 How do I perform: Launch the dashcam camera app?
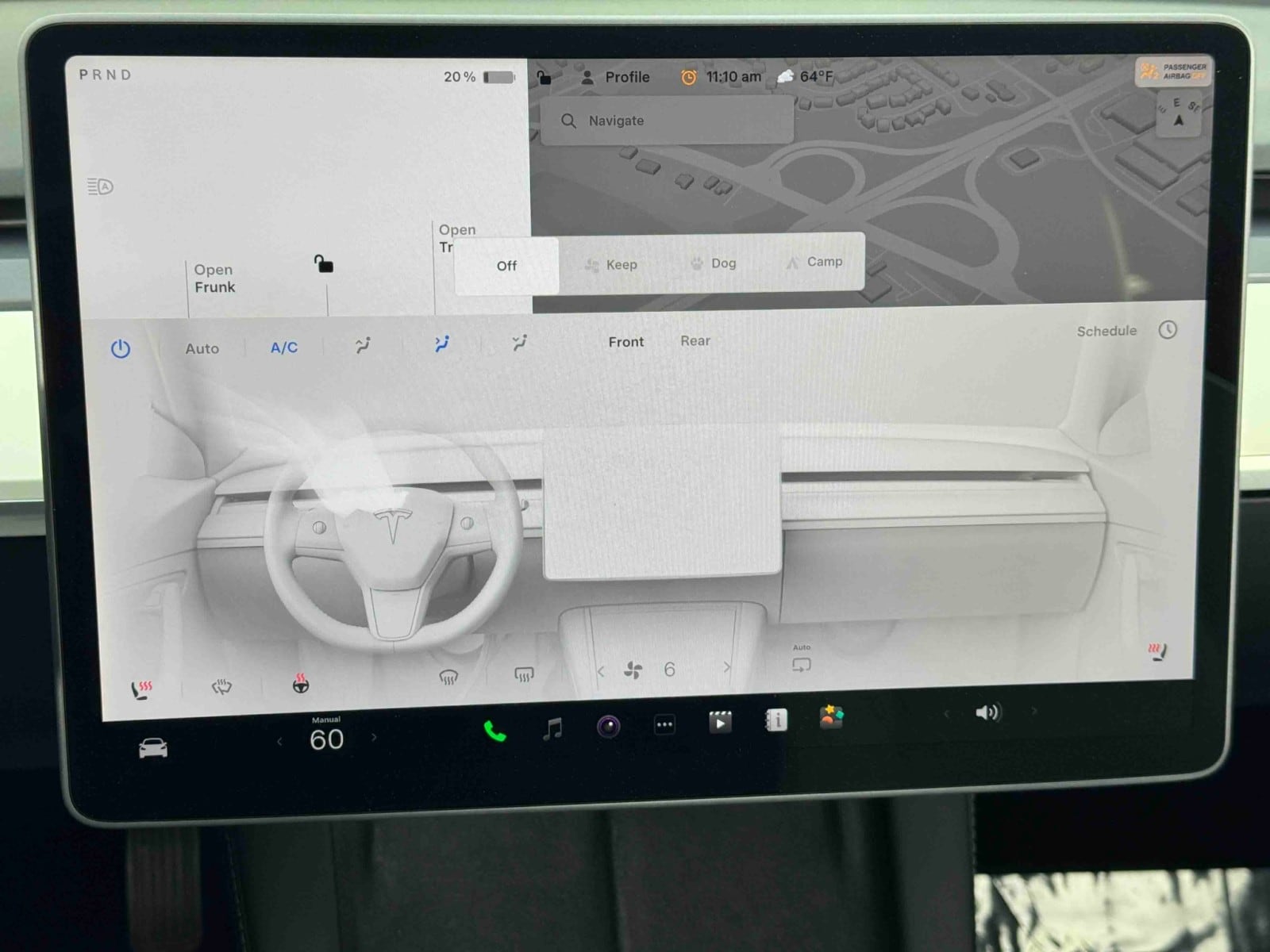pyautogui.click(x=609, y=726)
